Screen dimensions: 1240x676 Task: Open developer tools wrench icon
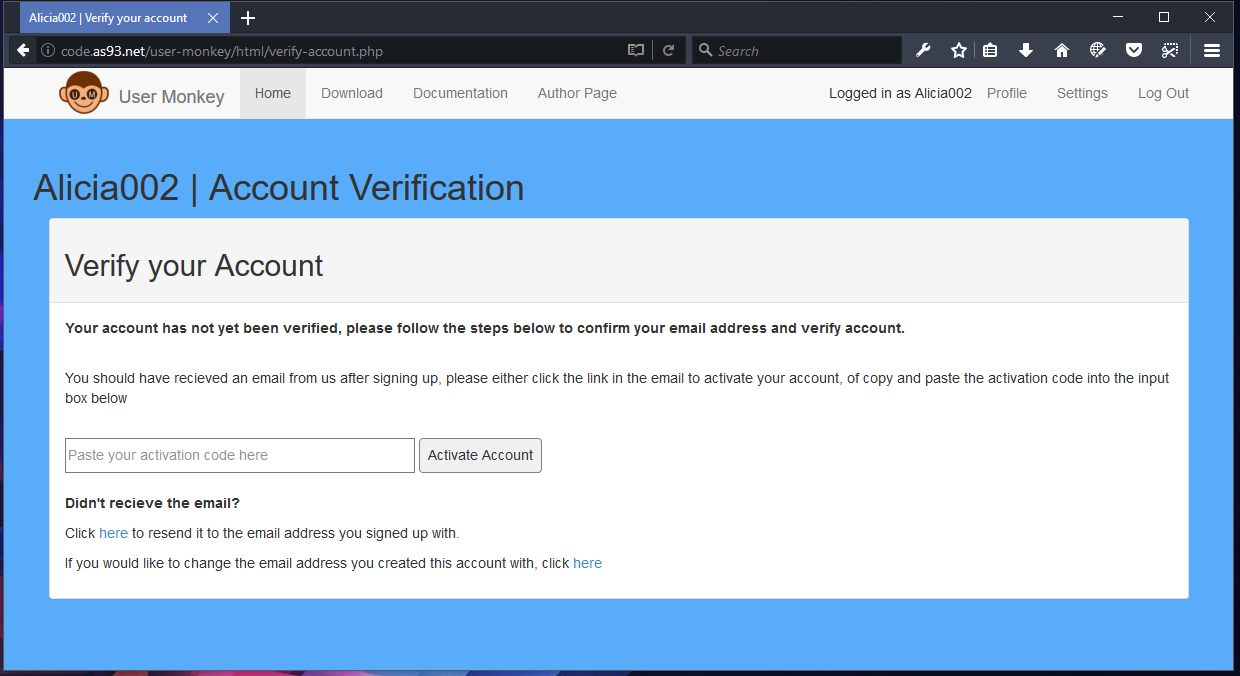(x=924, y=50)
